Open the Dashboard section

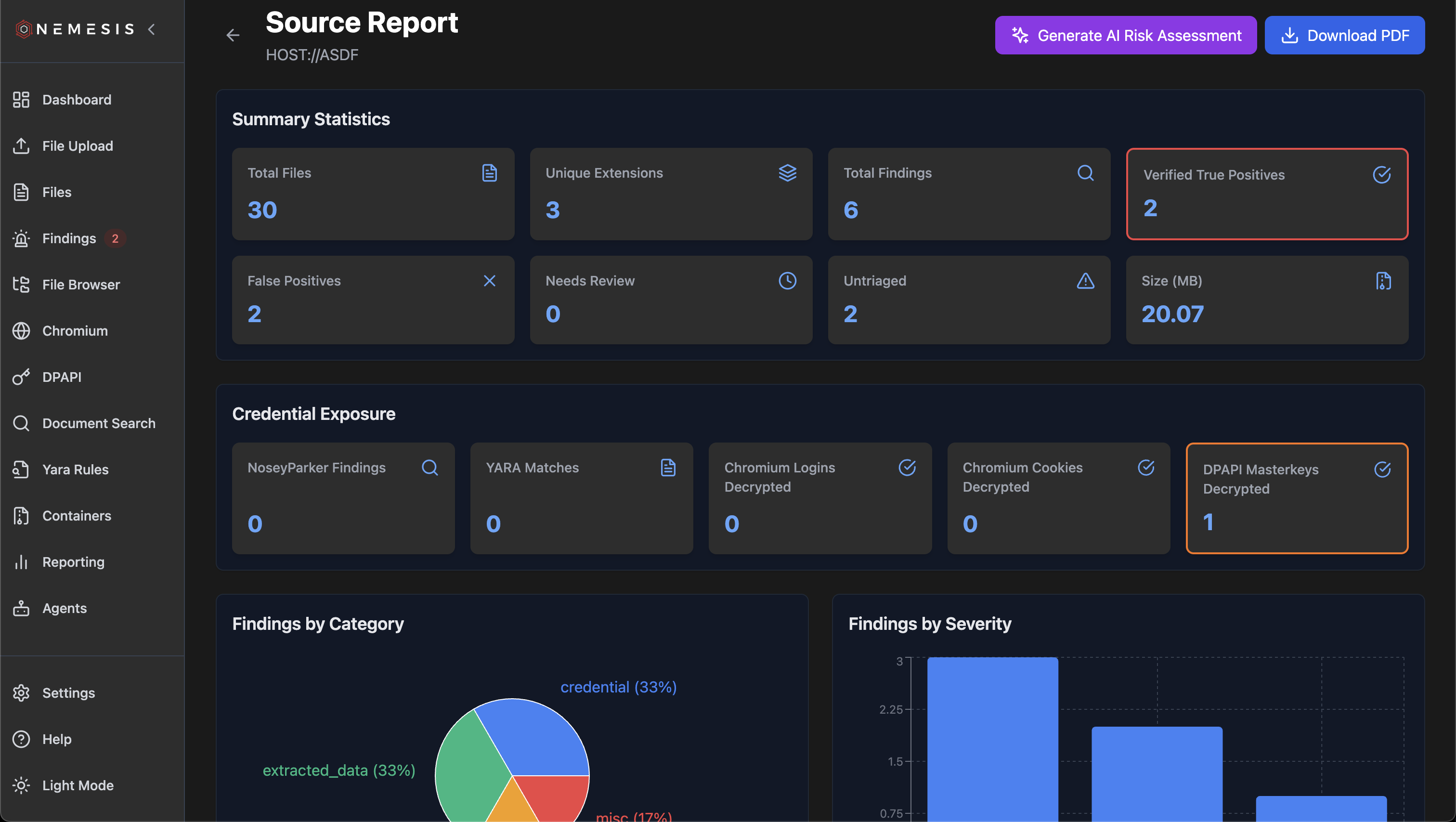pyautogui.click(x=76, y=100)
